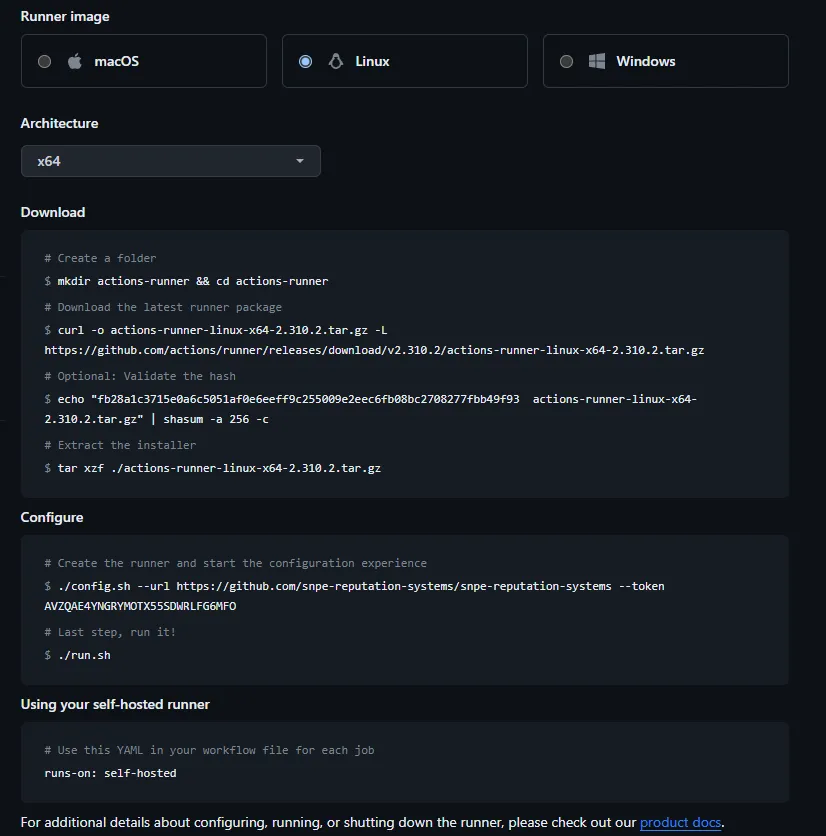Click the runs-on: self-hosted YAML line

coord(110,773)
